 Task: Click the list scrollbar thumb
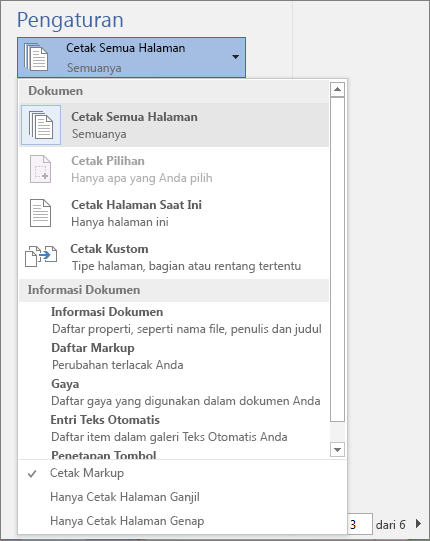[337, 259]
